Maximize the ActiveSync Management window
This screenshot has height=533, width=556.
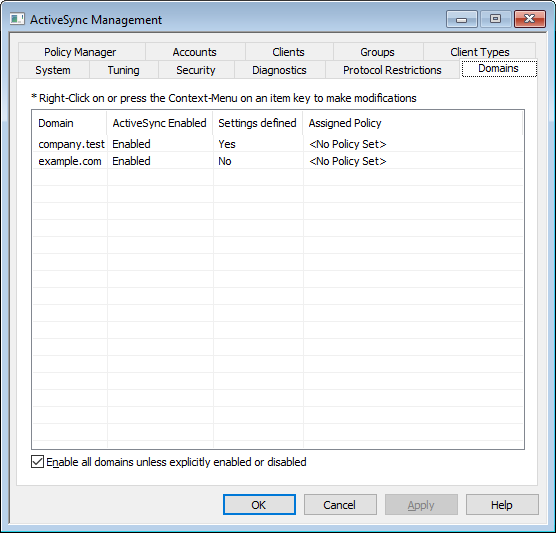pyautogui.click(x=495, y=19)
